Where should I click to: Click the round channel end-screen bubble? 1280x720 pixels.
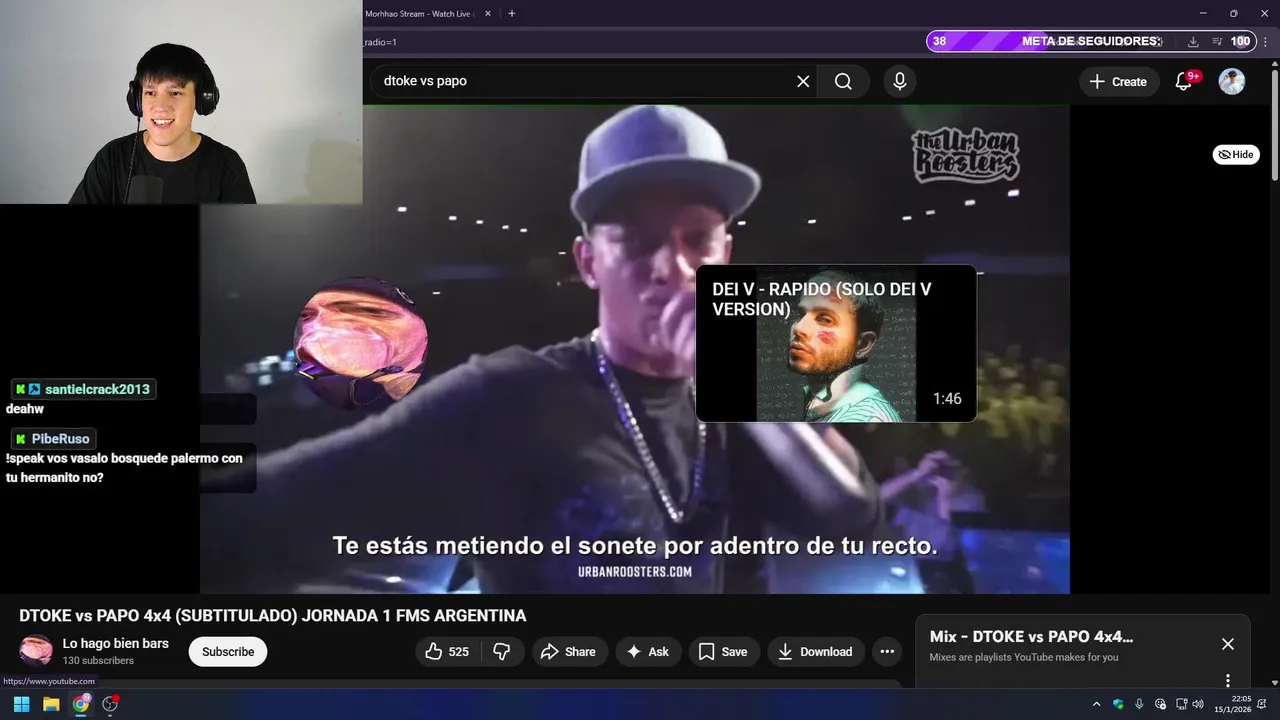point(361,343)
